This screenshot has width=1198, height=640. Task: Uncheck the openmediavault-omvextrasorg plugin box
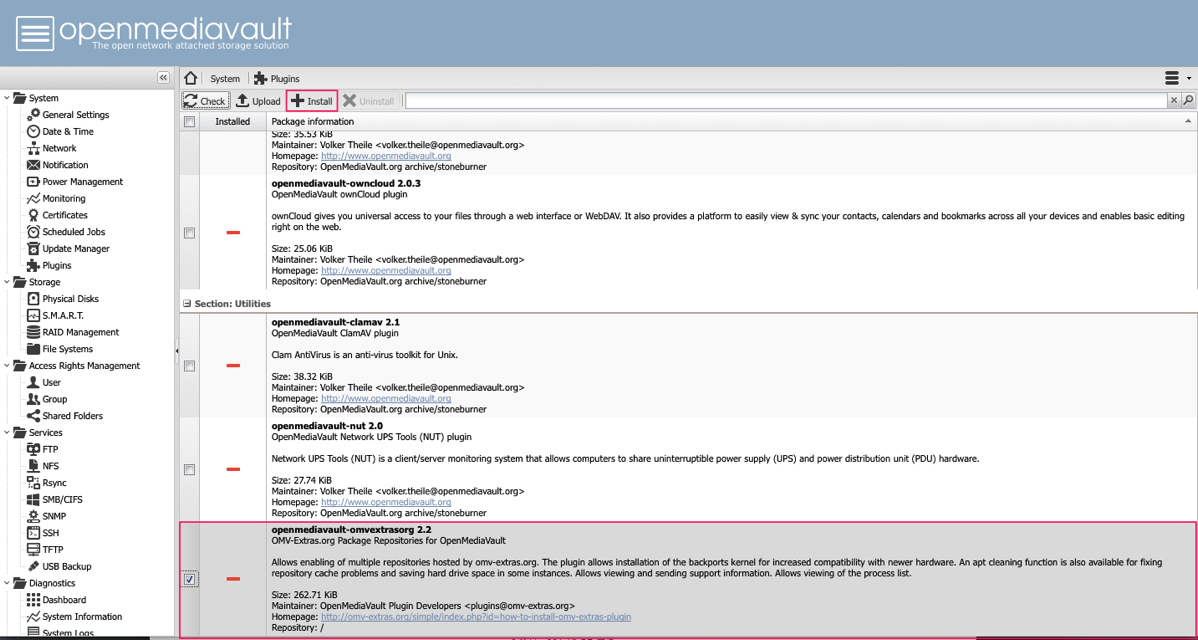click(189, 580)
